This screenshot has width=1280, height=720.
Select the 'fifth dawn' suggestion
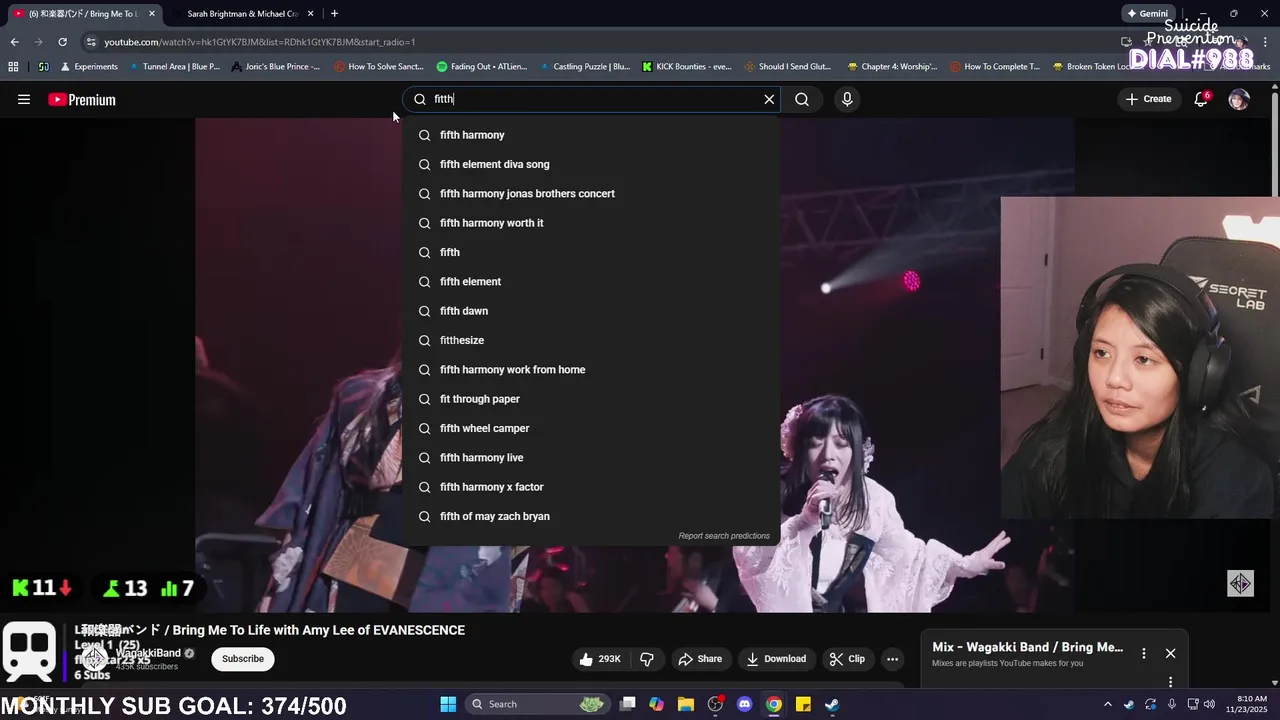(591, 311)
